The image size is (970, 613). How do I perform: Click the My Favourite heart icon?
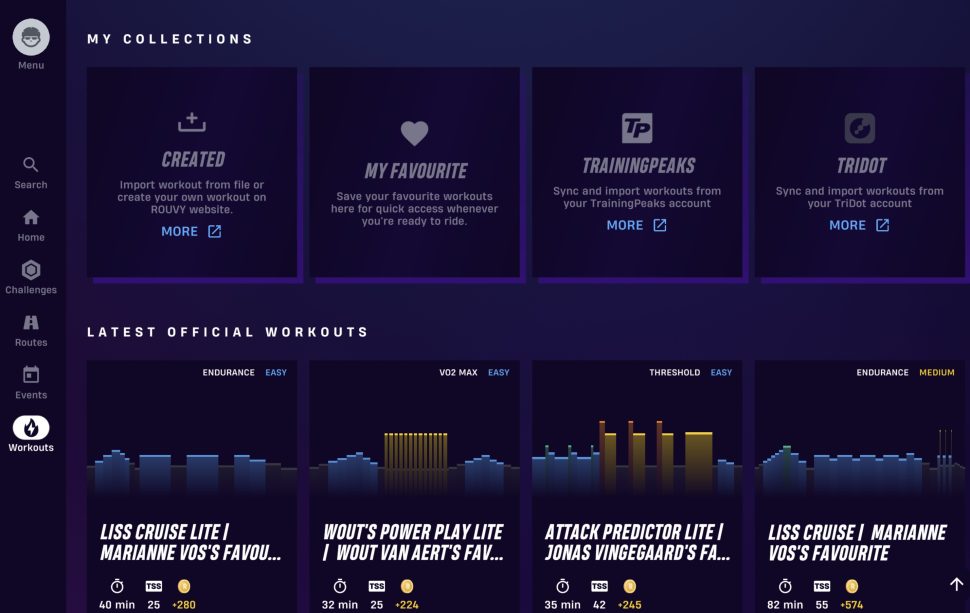pos(414,133)
